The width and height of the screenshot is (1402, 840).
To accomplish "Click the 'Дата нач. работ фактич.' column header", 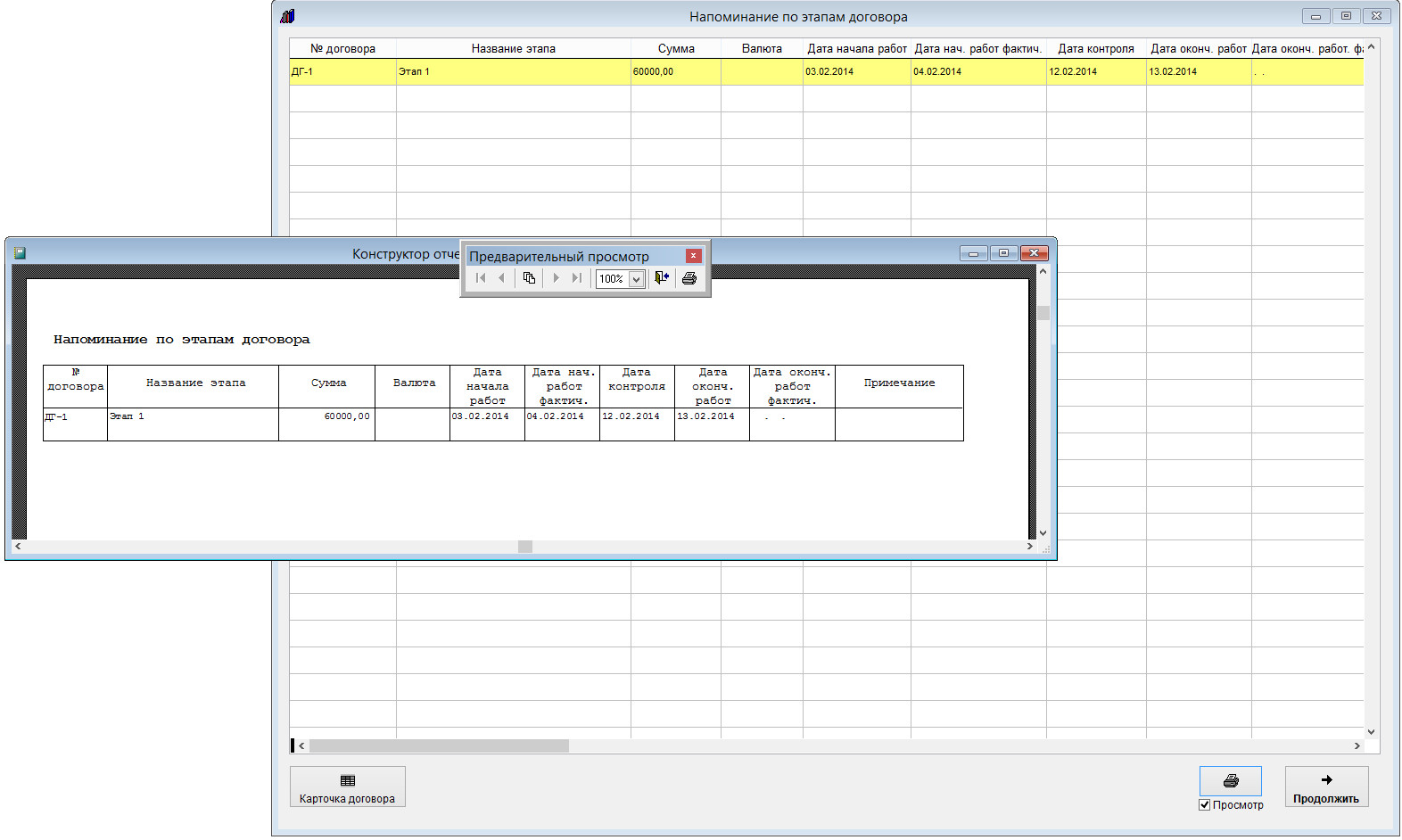I will [x=978, y=49].
